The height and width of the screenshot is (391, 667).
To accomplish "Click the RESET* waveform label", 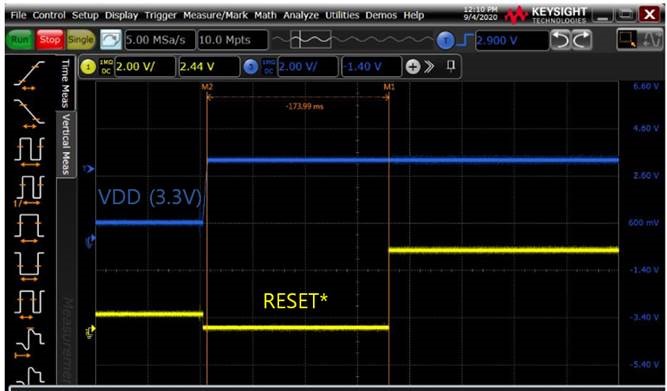I will [x=295, y=301].
